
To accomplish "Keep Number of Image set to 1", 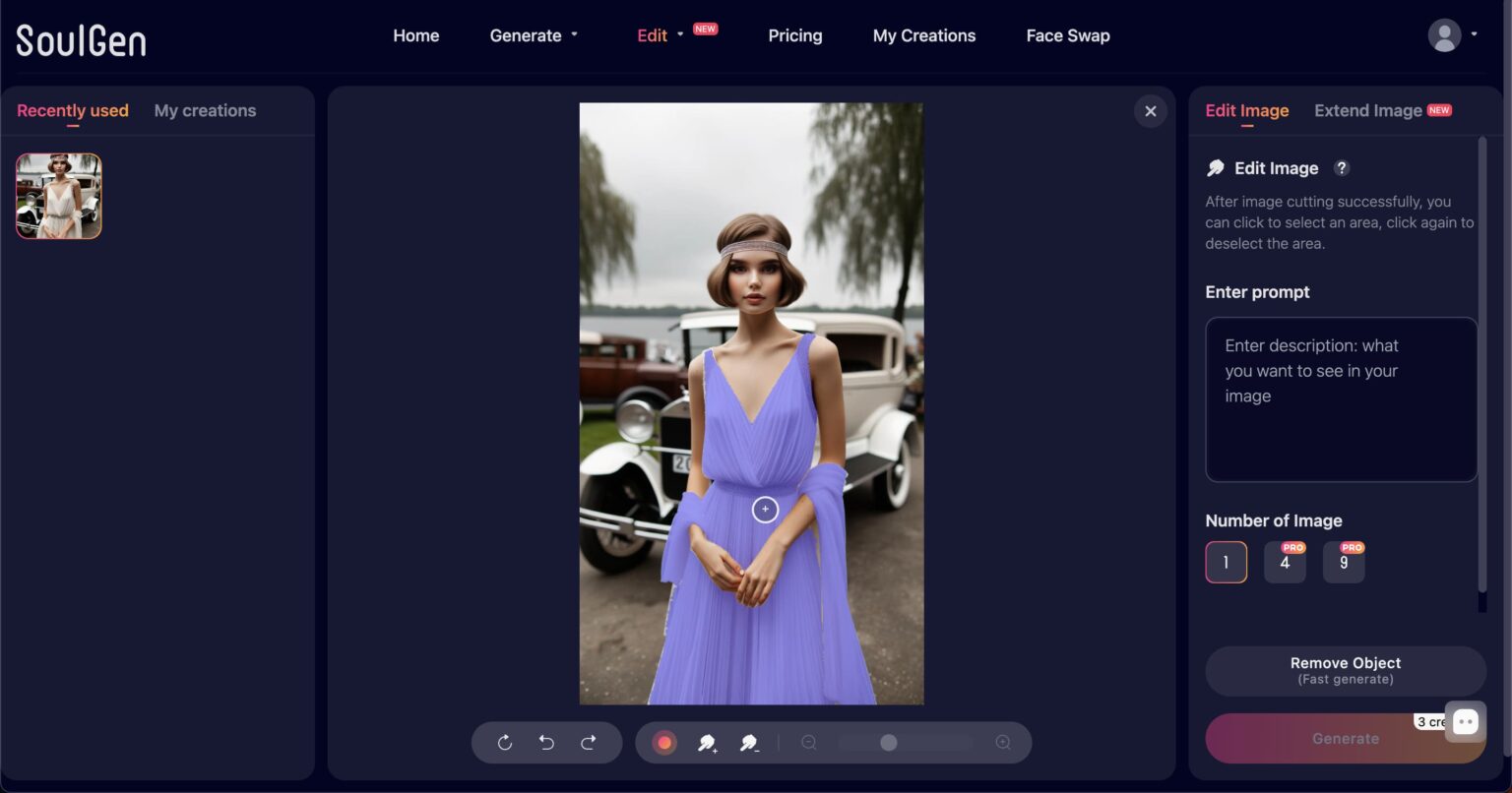I will coord(1226,562).
